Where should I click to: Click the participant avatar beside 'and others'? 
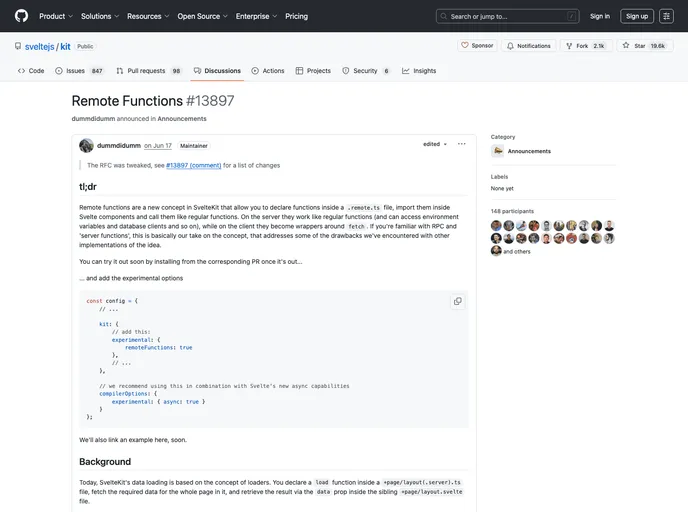(496, 251)
